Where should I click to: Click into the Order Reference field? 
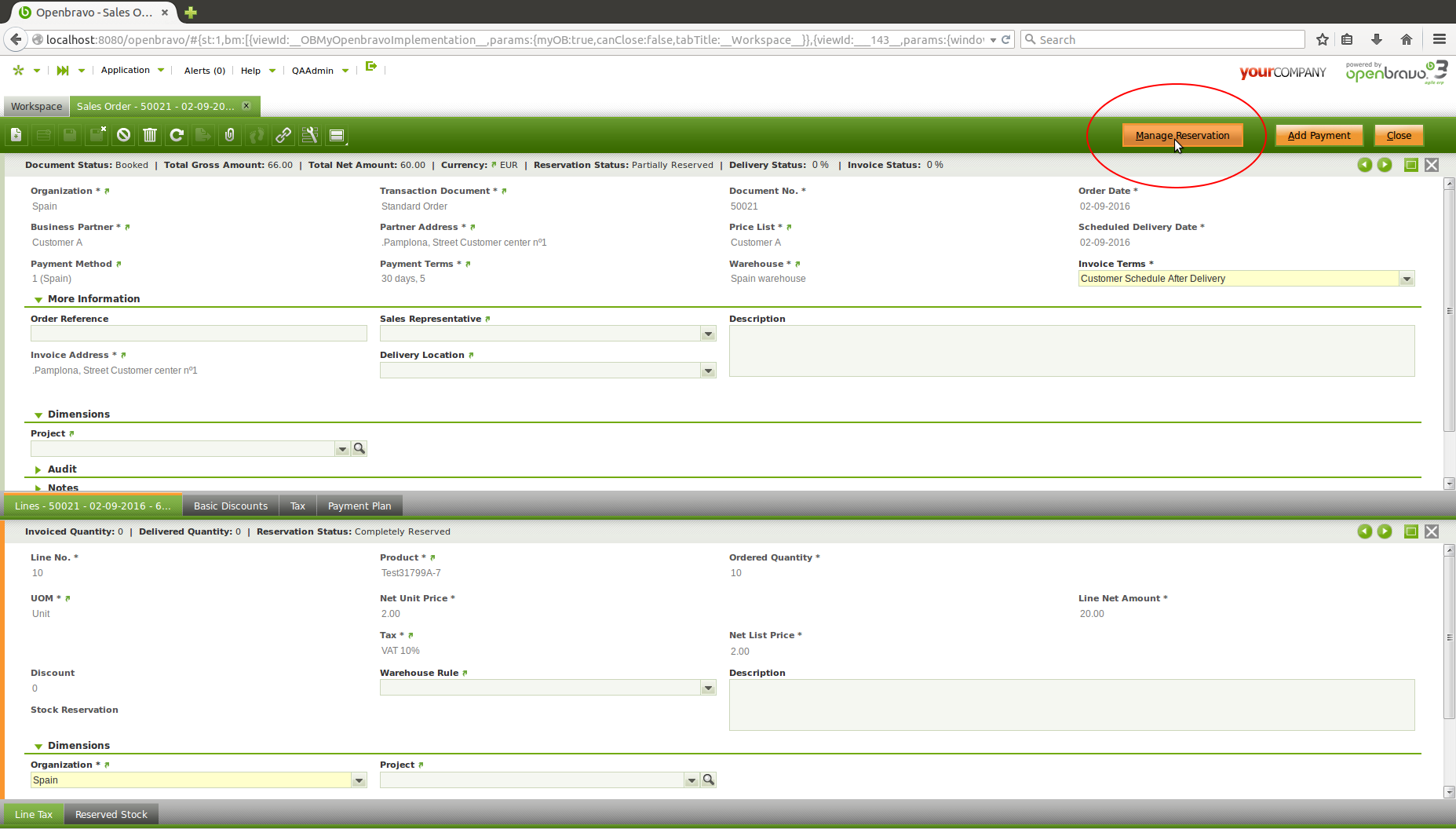coord(199,334)
